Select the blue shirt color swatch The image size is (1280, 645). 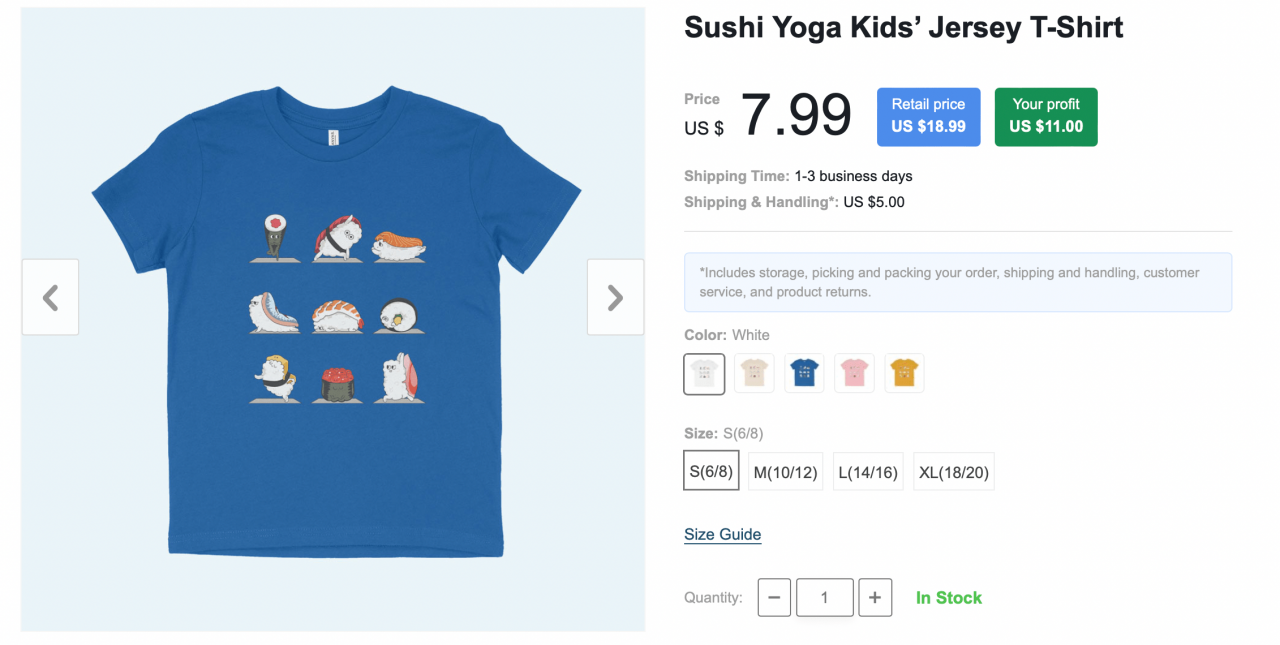pos(804,372)
